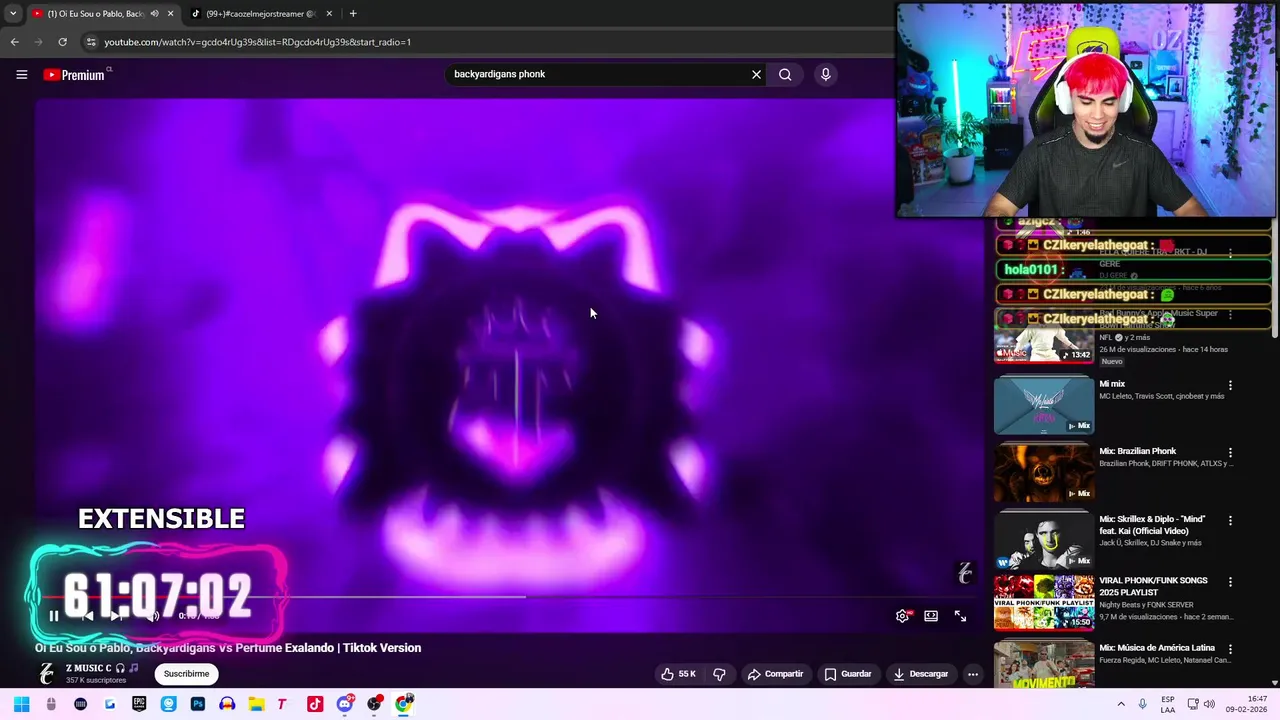
Task: Toggle theater mode in the player
Action: (x=931, y=616)
